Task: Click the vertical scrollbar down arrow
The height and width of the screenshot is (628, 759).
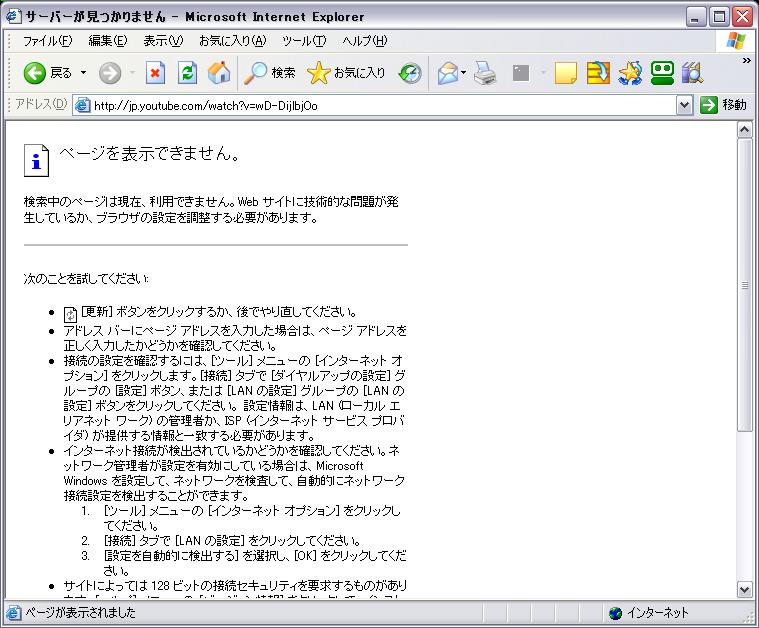Action: click(x=744, y=589)
